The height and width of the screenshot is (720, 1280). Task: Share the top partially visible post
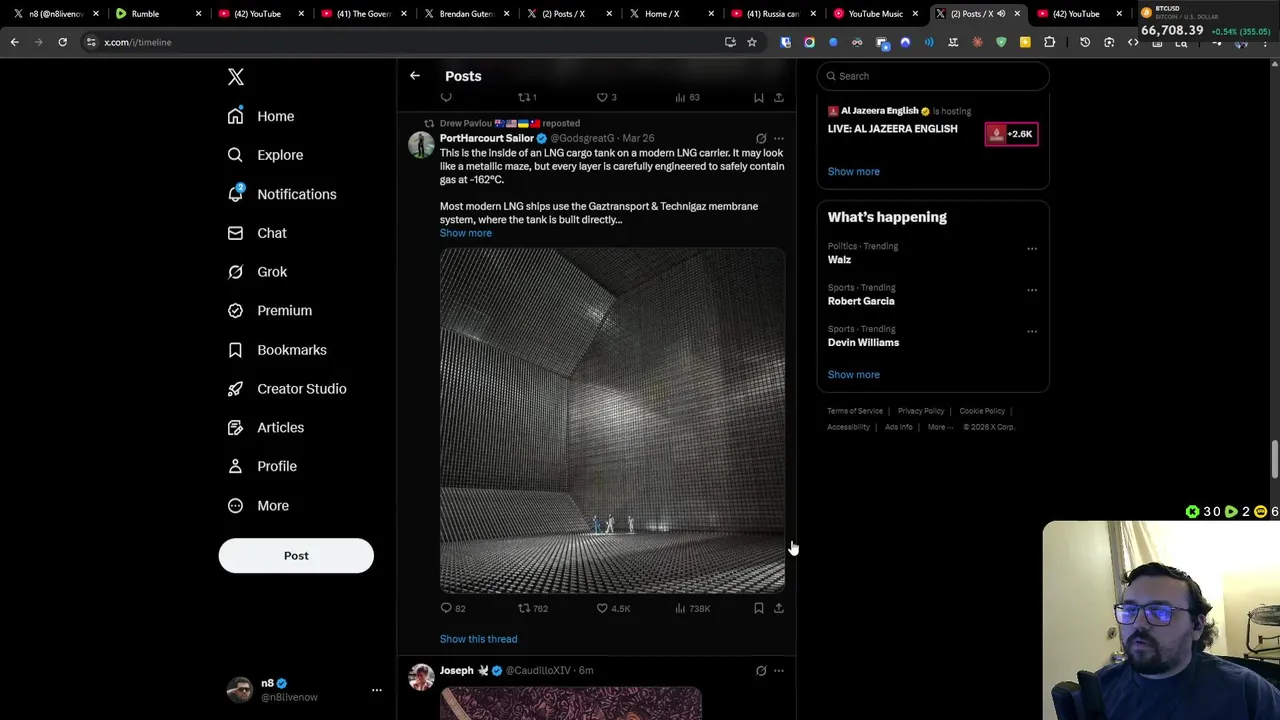(x=779, y=97)
